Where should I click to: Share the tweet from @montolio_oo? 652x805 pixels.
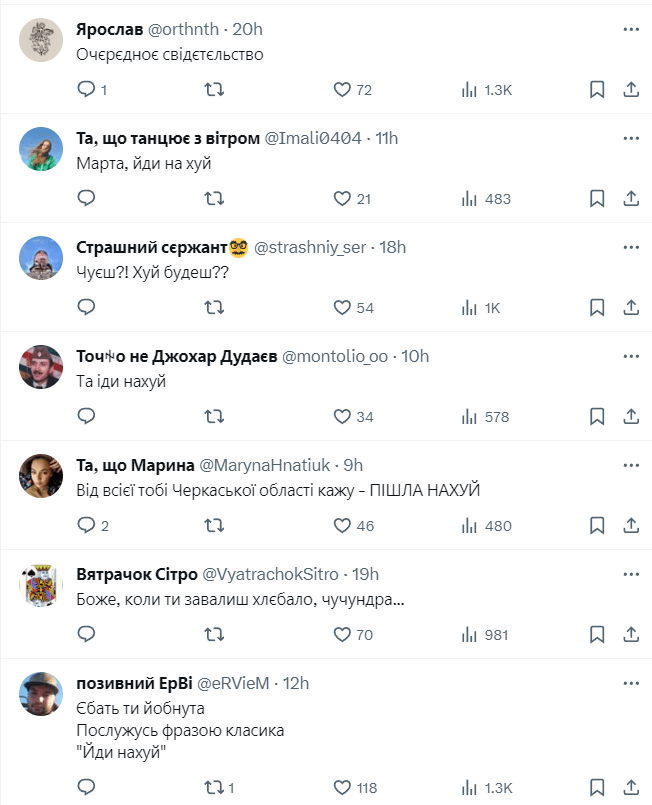[631, 416]
